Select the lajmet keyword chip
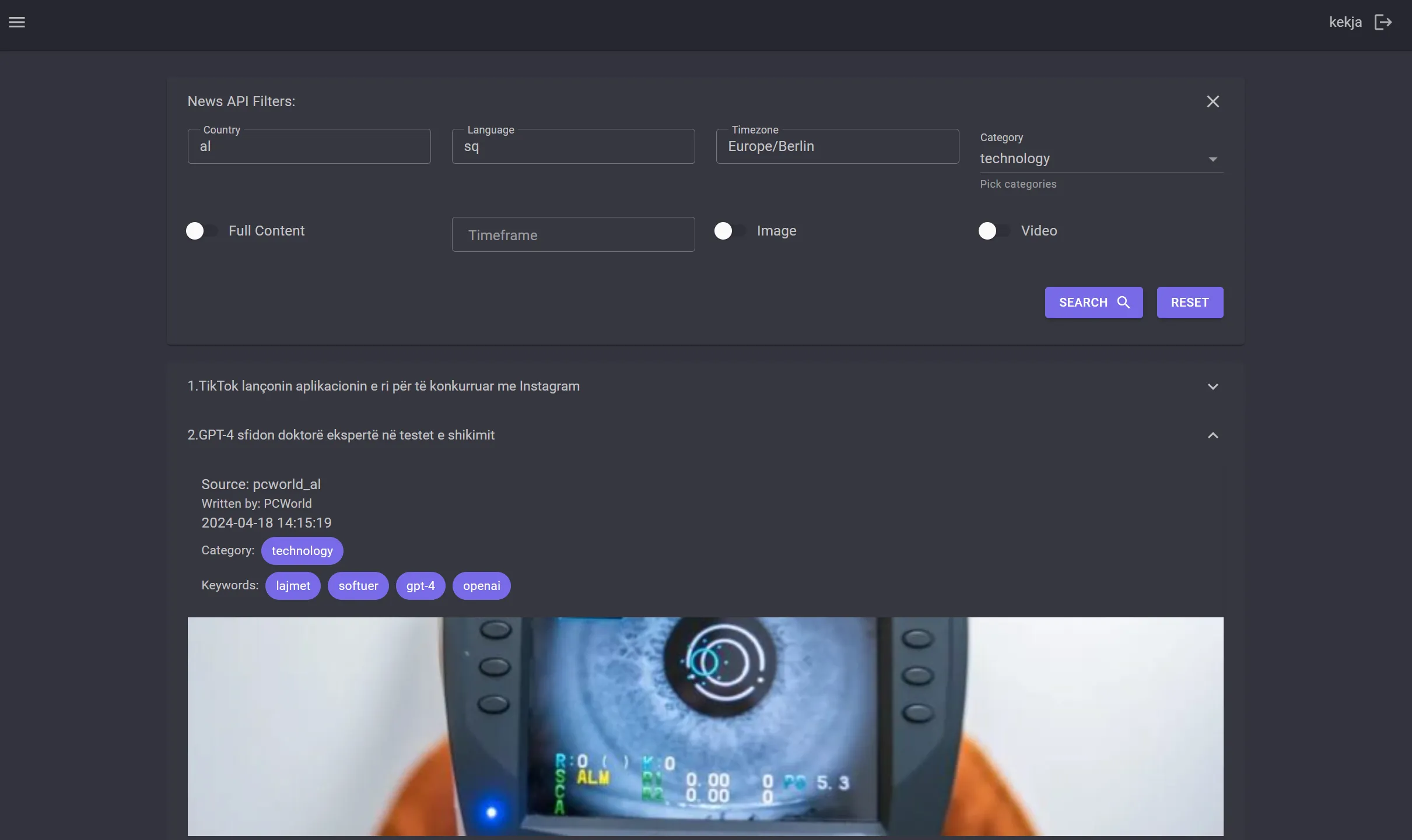Viewport: 1412px width, 840px height. coord(293,585)
